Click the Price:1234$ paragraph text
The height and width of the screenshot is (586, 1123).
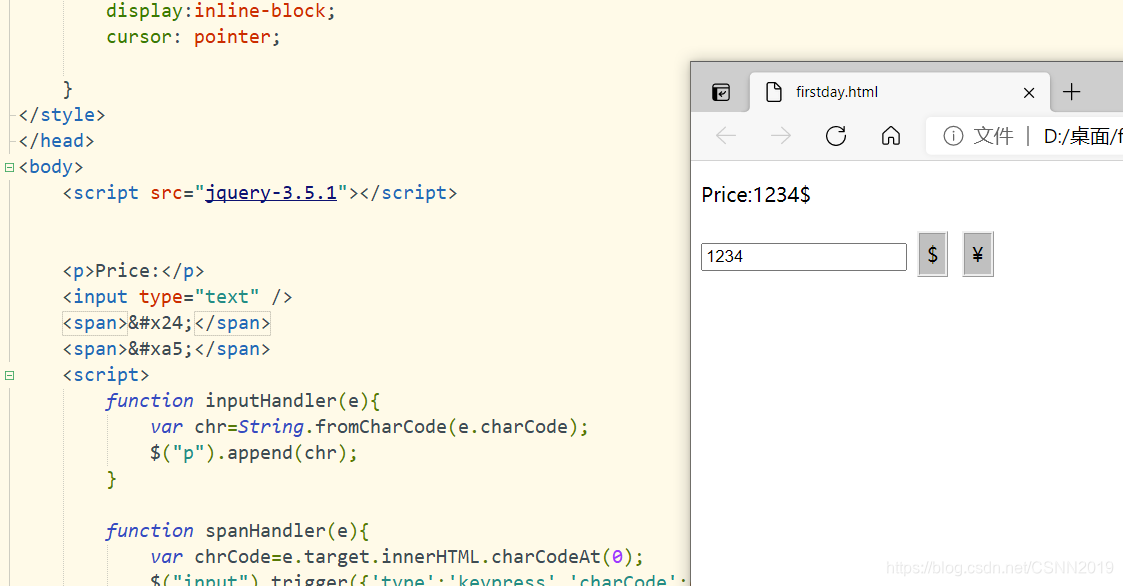point(756,195)
